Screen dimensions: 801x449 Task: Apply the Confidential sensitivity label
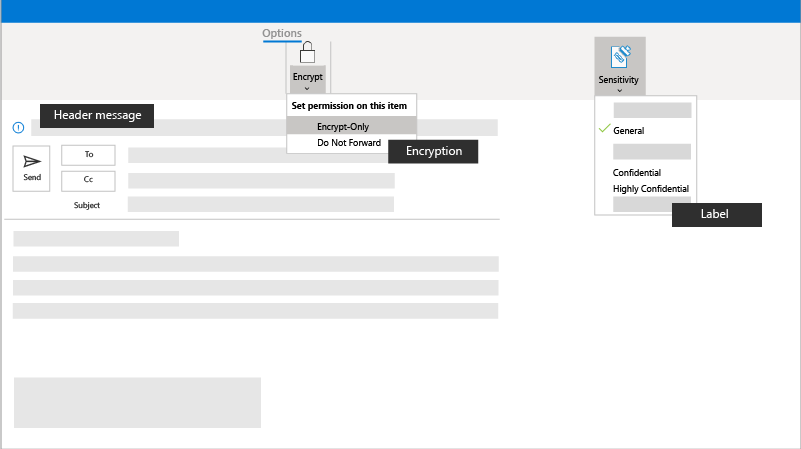pyautogui.click(x=636, y=173)
